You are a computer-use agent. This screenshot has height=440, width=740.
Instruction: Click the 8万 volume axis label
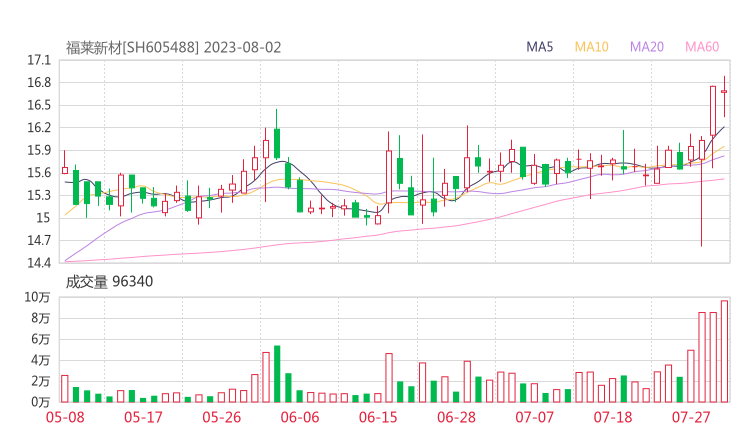(41, 318)
